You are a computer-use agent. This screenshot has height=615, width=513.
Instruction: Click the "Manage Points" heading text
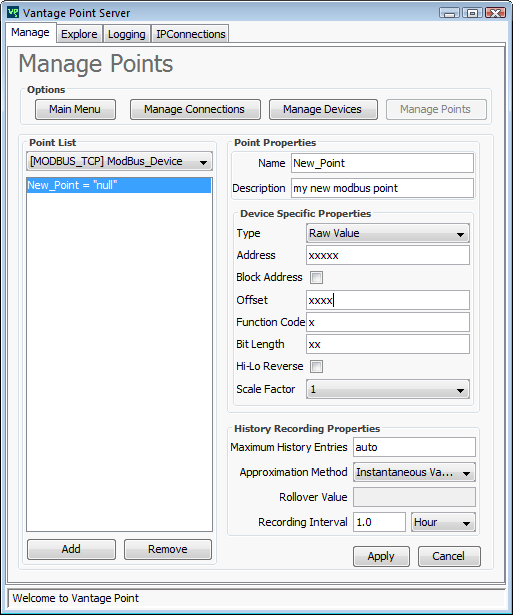pos(96,64)
